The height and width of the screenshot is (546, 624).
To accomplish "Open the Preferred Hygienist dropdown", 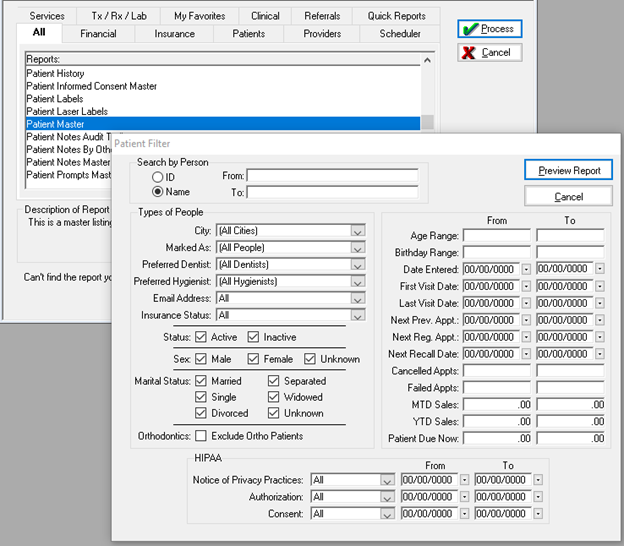I will click(357, 281).
